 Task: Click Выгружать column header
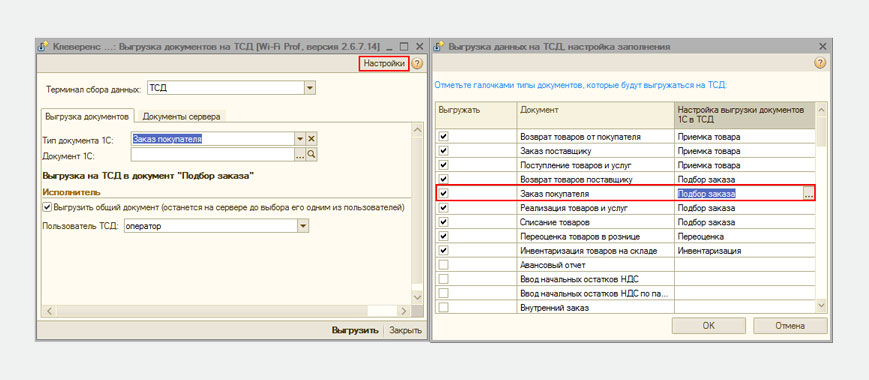tap(476, 115)
